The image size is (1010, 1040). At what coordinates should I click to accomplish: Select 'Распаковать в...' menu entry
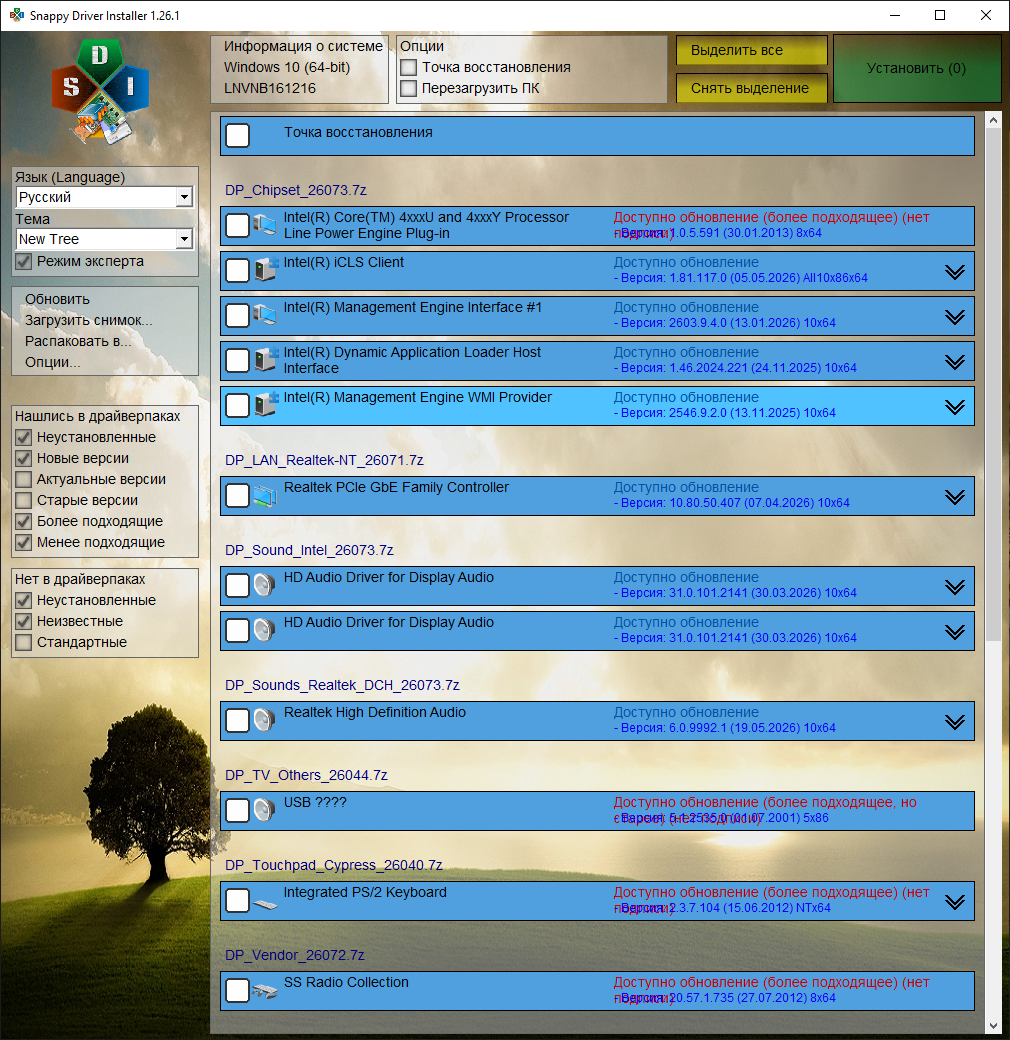click(78, 341)
